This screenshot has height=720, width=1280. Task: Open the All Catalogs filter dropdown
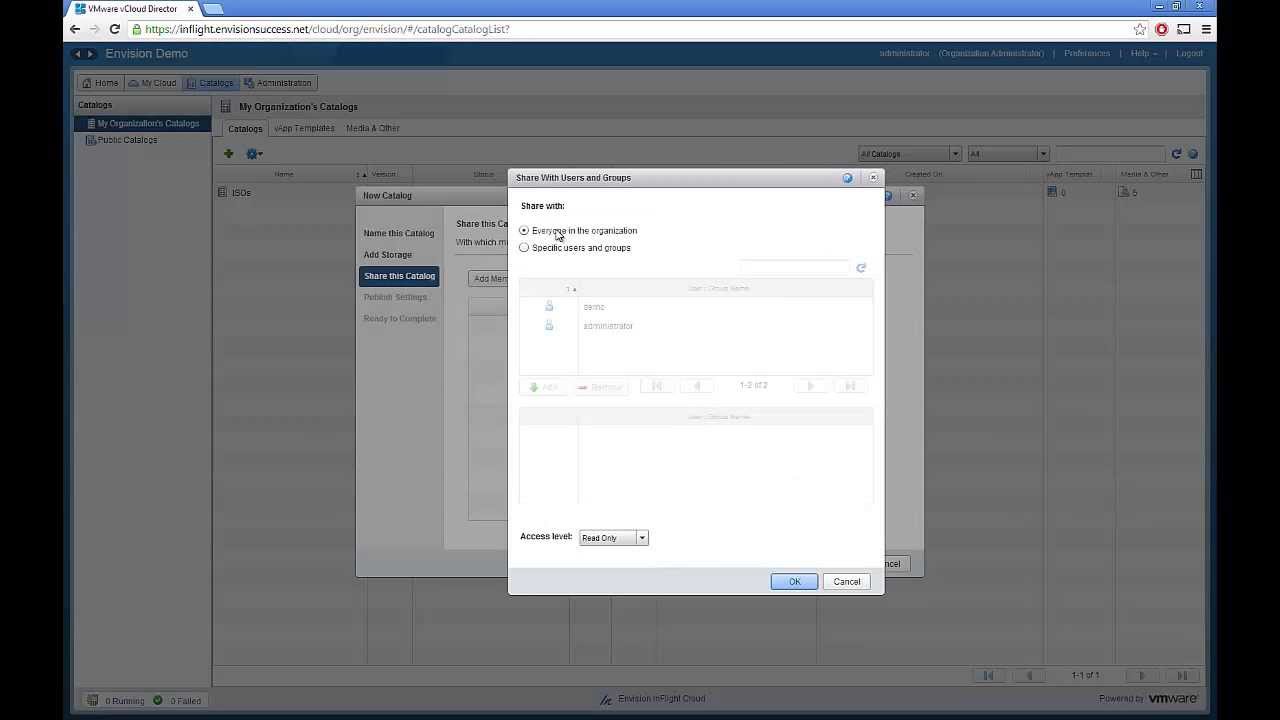point(910,154)
